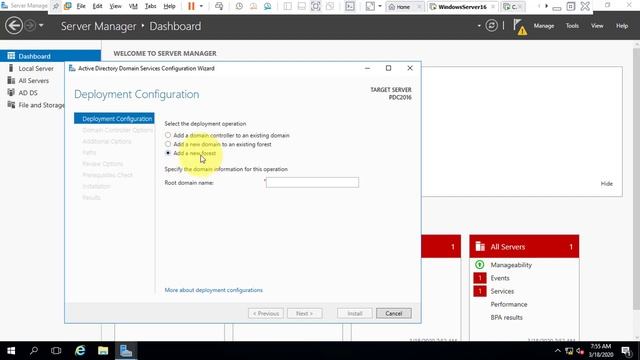This screenshot has width=640, height=360.
Task: Click the revert snapshot icon
Action: 253,6
